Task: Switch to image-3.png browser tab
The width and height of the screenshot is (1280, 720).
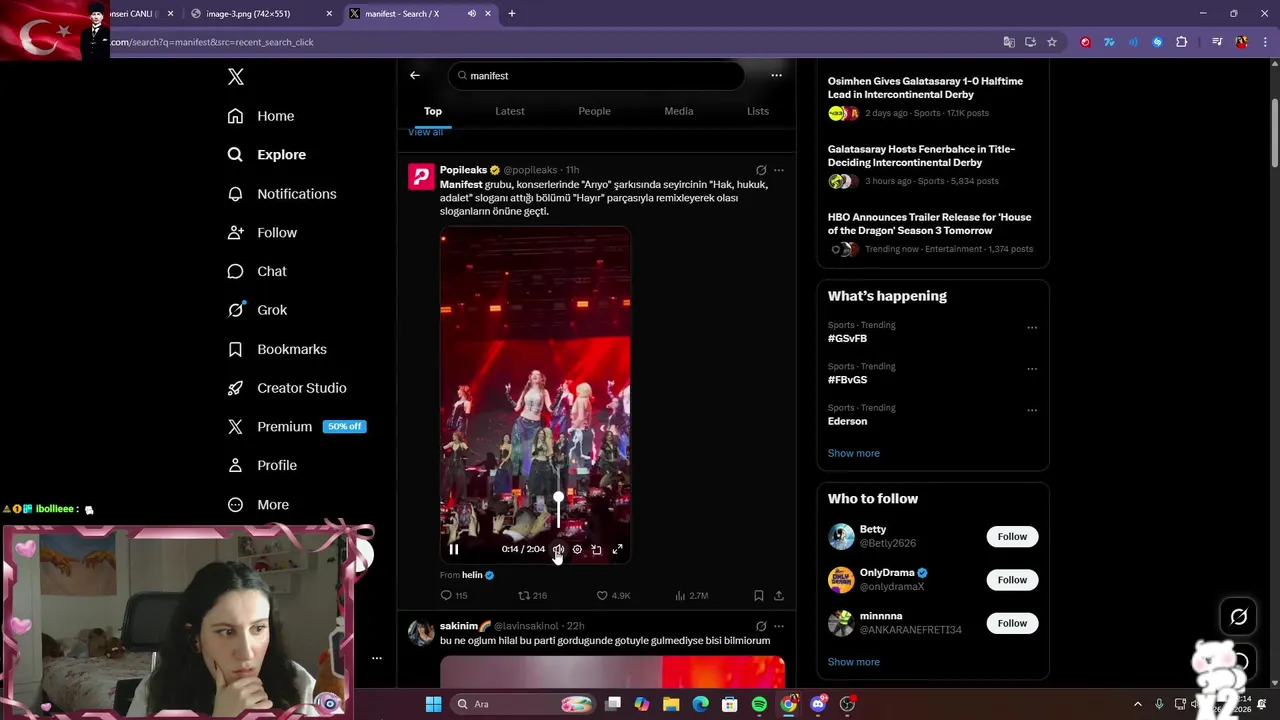Action: tap(262, 14)
